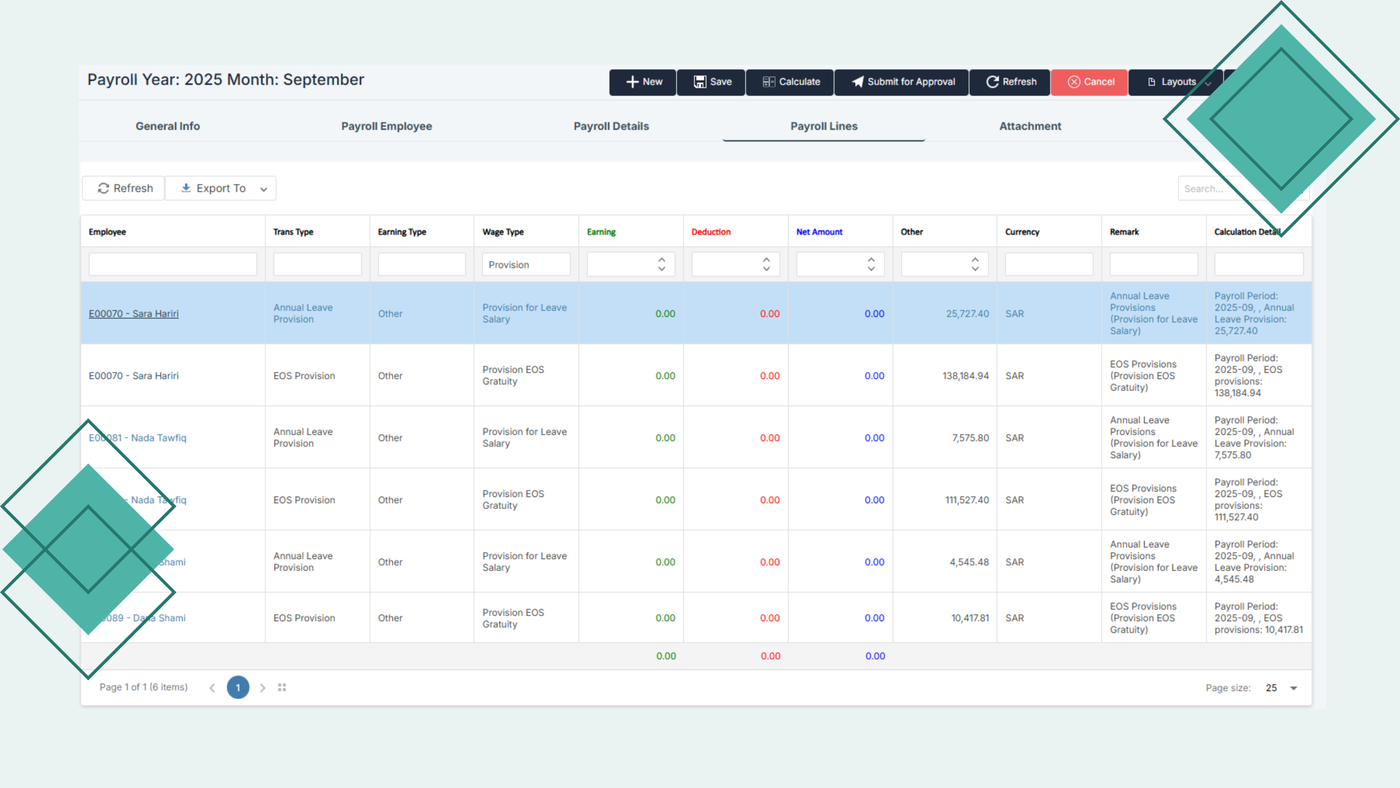1400x788 pixels.
Task: Open the Export To dropdown
Action: click(x=221, y=188)
